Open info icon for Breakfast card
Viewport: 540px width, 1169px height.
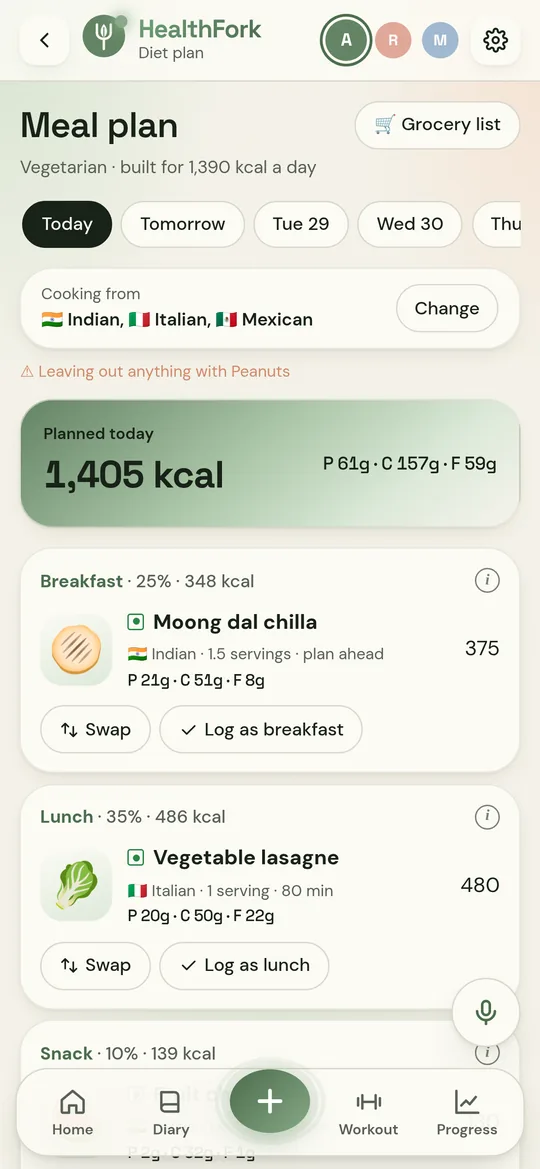(x=487, y=580)
